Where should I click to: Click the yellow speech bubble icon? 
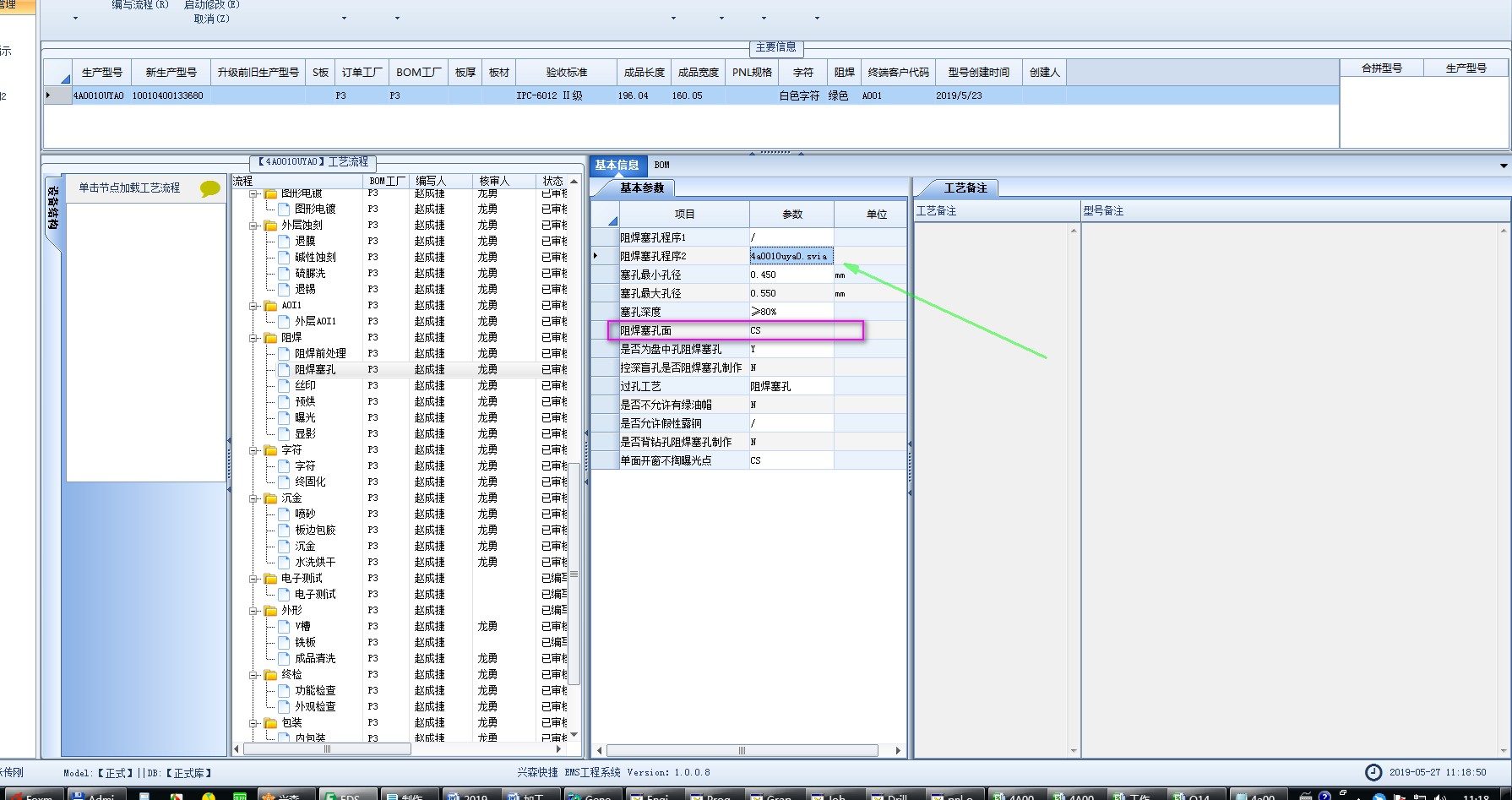pos(209,188)
